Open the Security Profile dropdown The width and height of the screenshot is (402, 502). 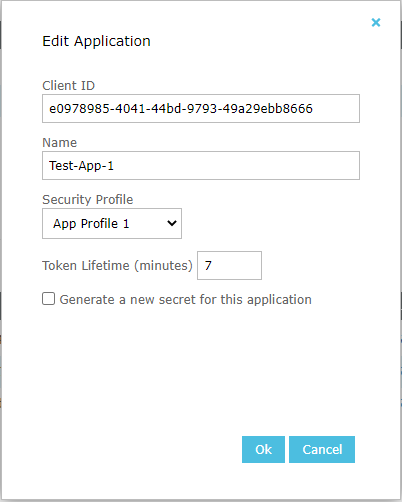[x=112, y=224]
